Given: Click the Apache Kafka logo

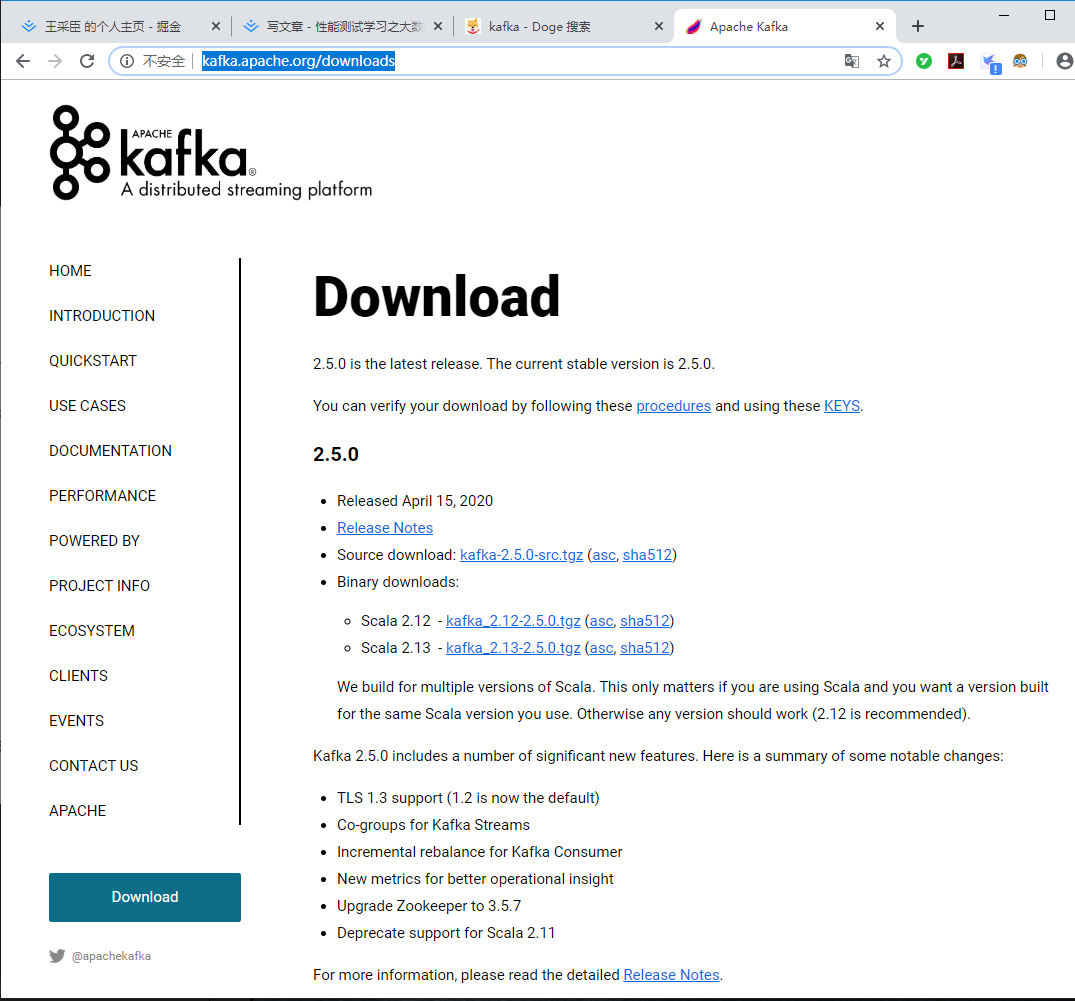Looking at the screenshot, I should click(x=210, y=152).
